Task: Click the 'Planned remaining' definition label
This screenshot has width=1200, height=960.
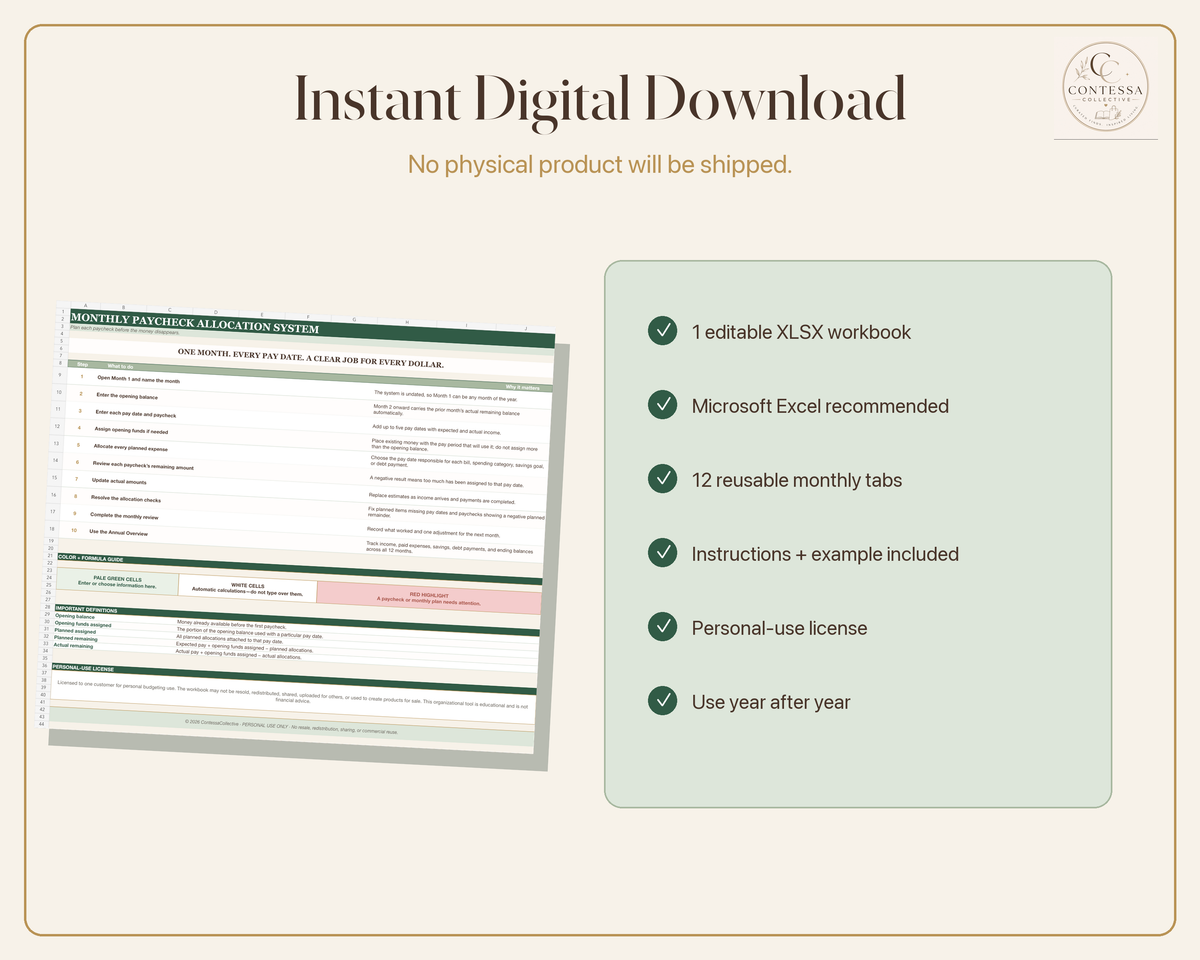Action: tap(75, 639)
